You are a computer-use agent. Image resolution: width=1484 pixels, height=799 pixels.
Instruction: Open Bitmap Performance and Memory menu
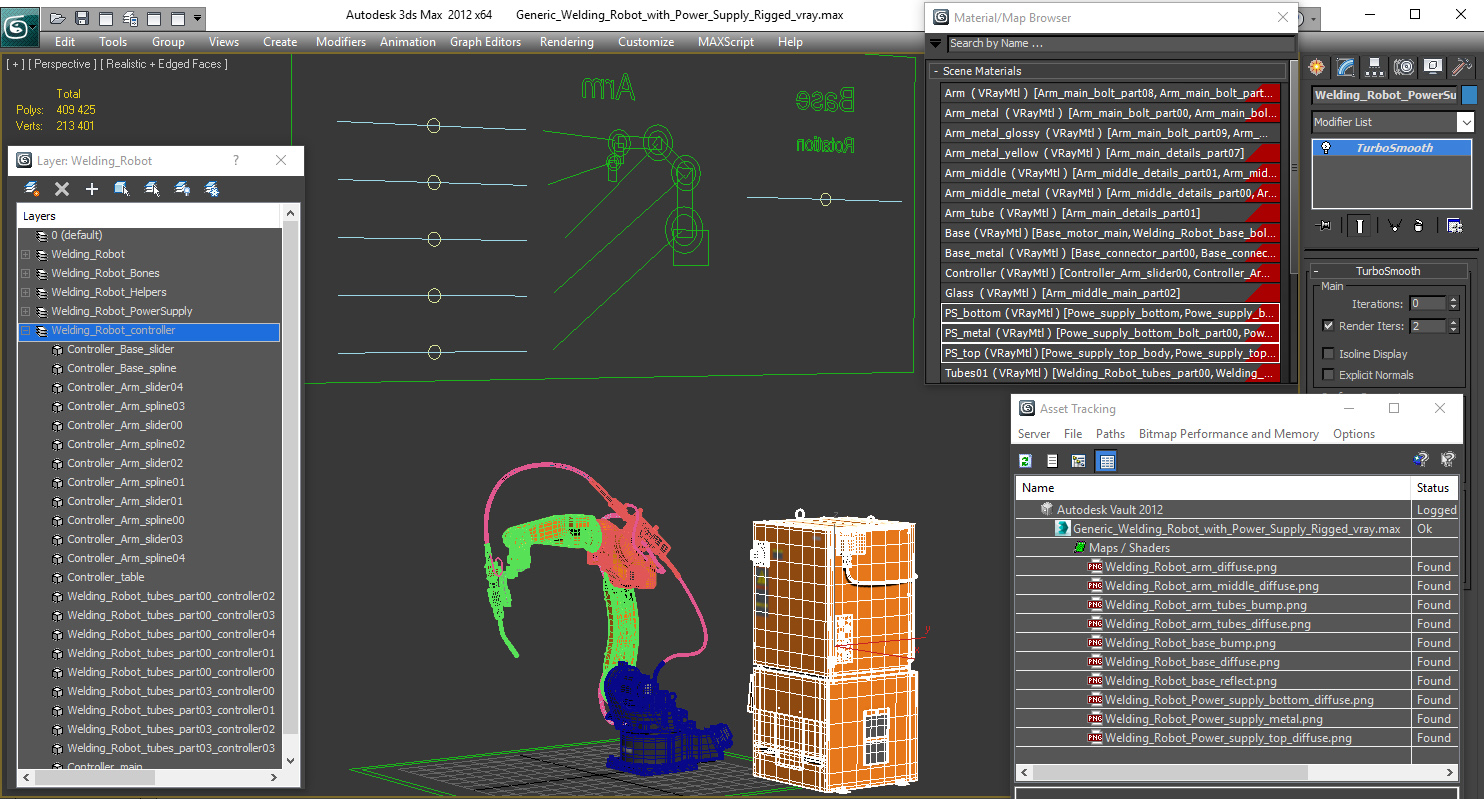[1229, 434]
